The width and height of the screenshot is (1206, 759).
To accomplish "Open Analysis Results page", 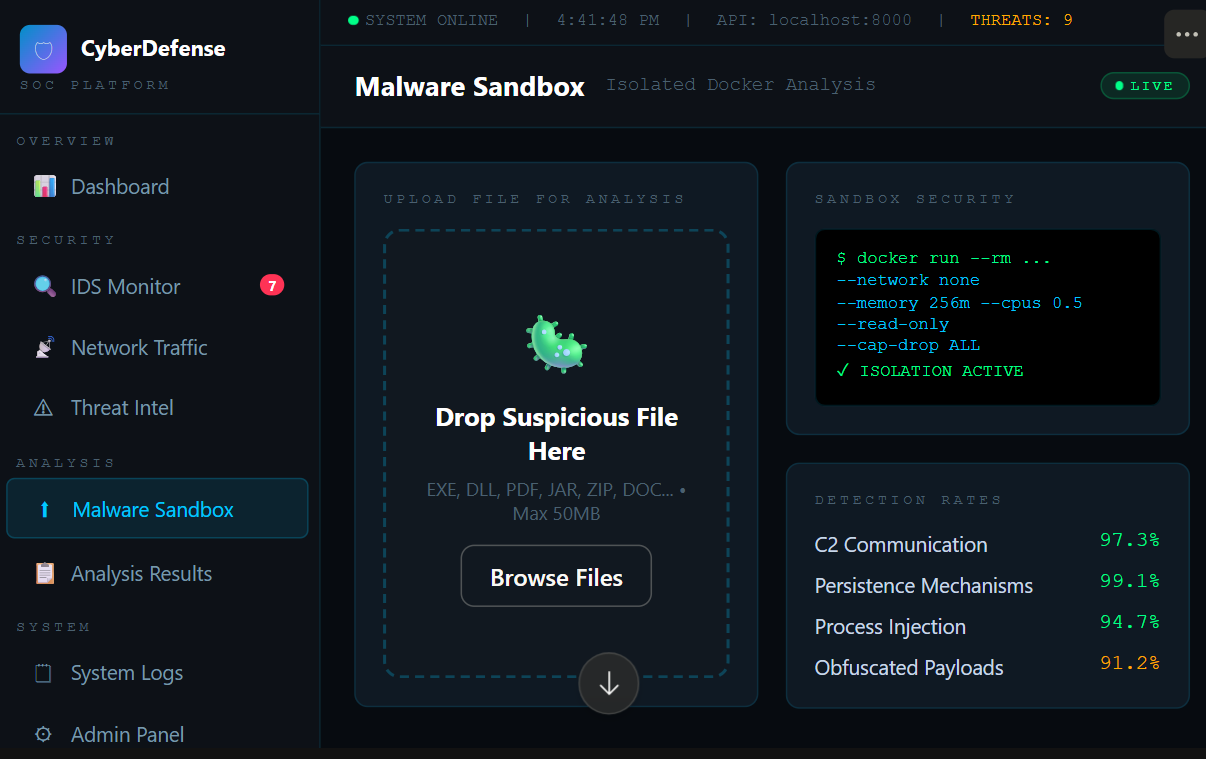I will click(158, 574).
